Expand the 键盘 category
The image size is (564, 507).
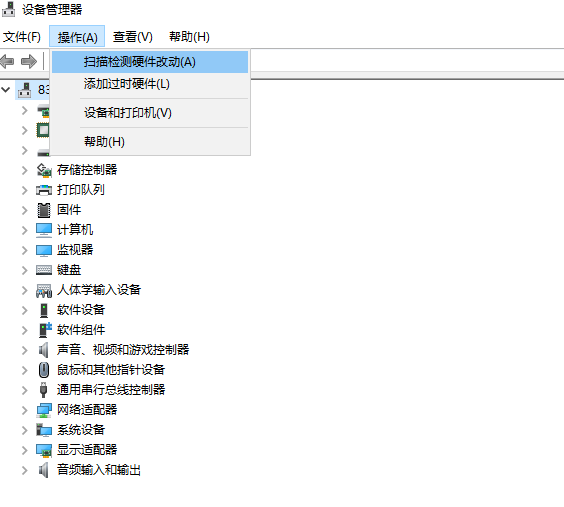coord(24,270)
